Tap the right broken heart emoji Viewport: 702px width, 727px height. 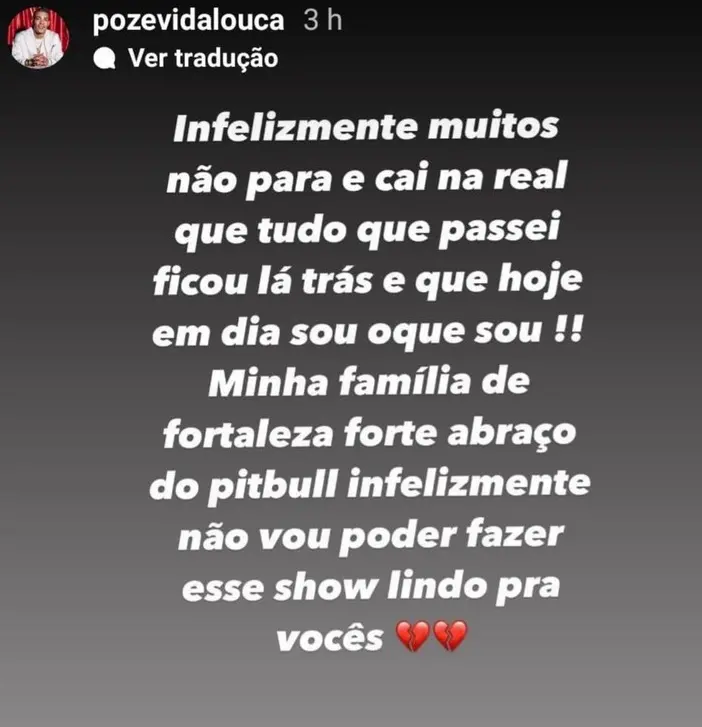450,636
